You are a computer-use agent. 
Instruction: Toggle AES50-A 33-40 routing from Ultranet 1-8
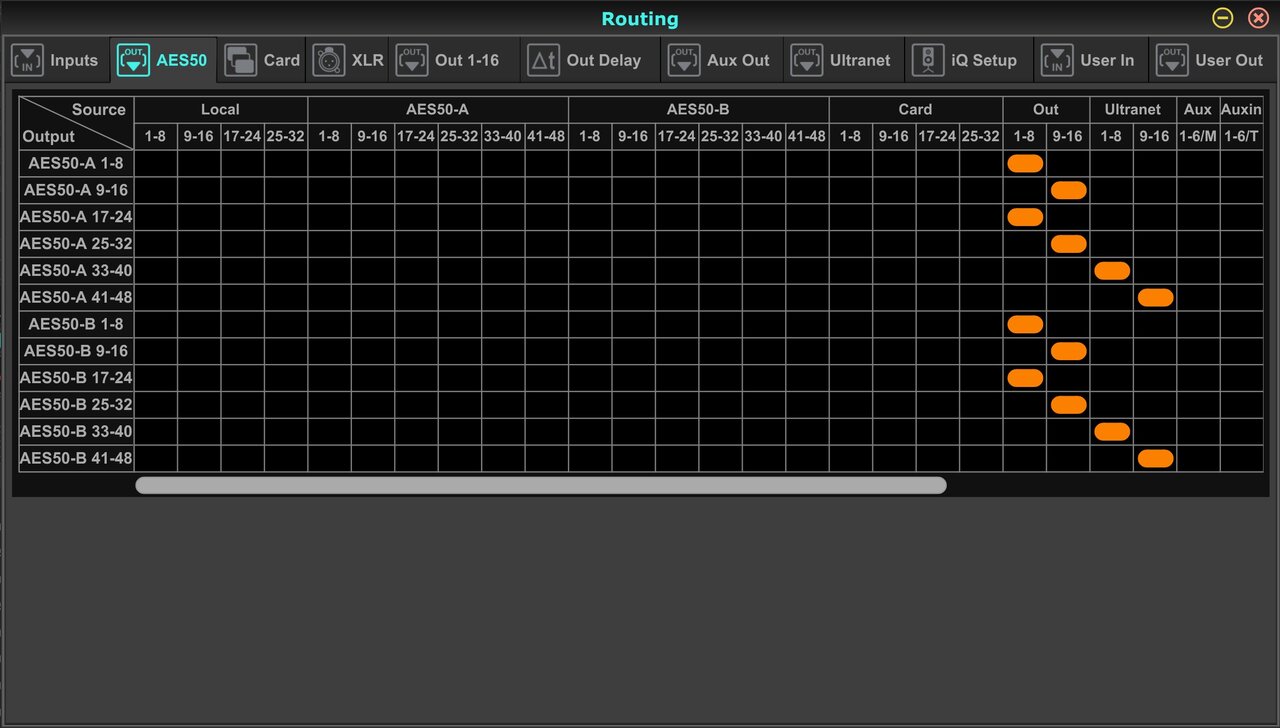coord(1112,270)
